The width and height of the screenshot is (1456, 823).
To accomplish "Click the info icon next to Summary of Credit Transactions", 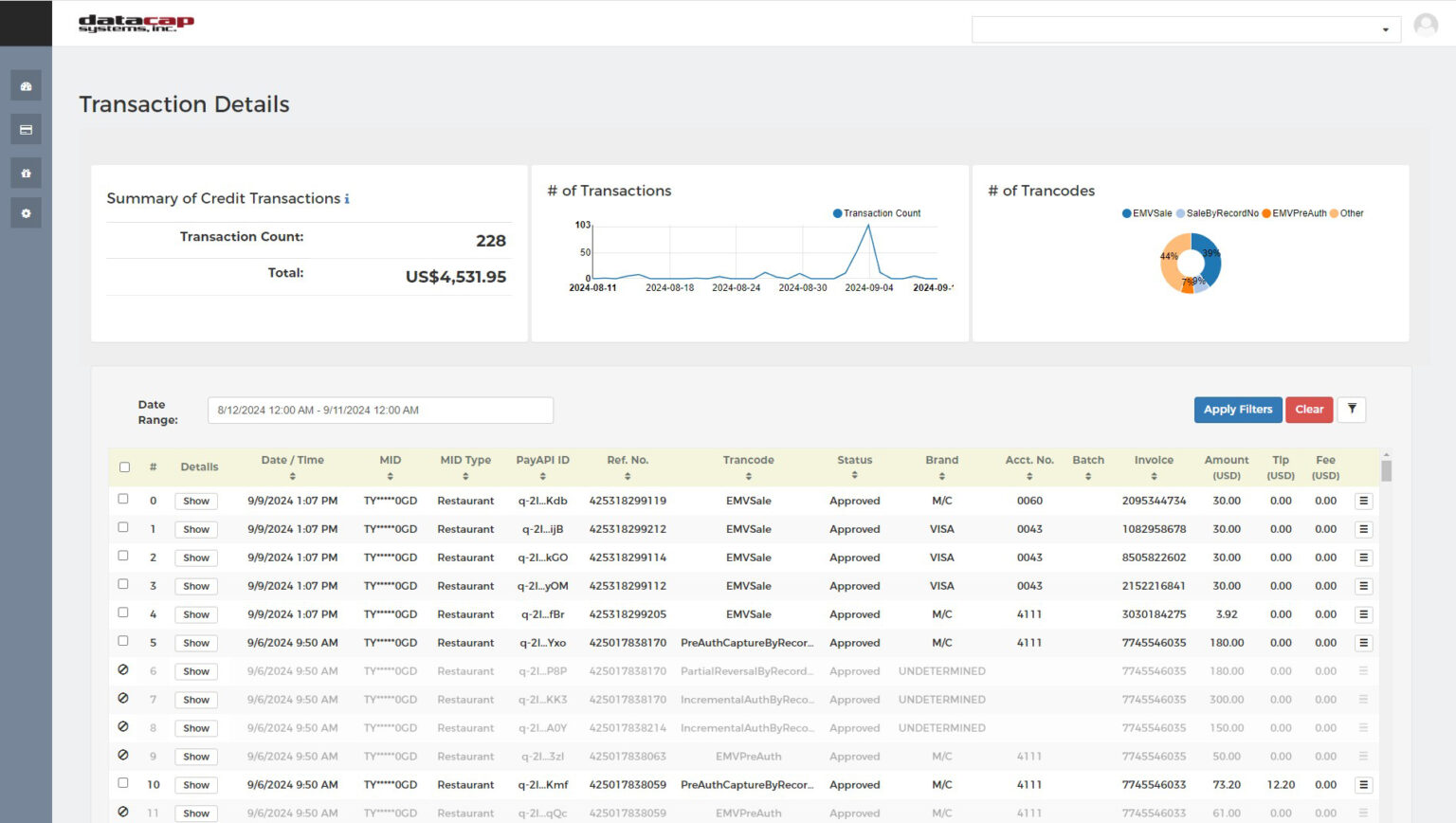I will (x=347, y=198).
